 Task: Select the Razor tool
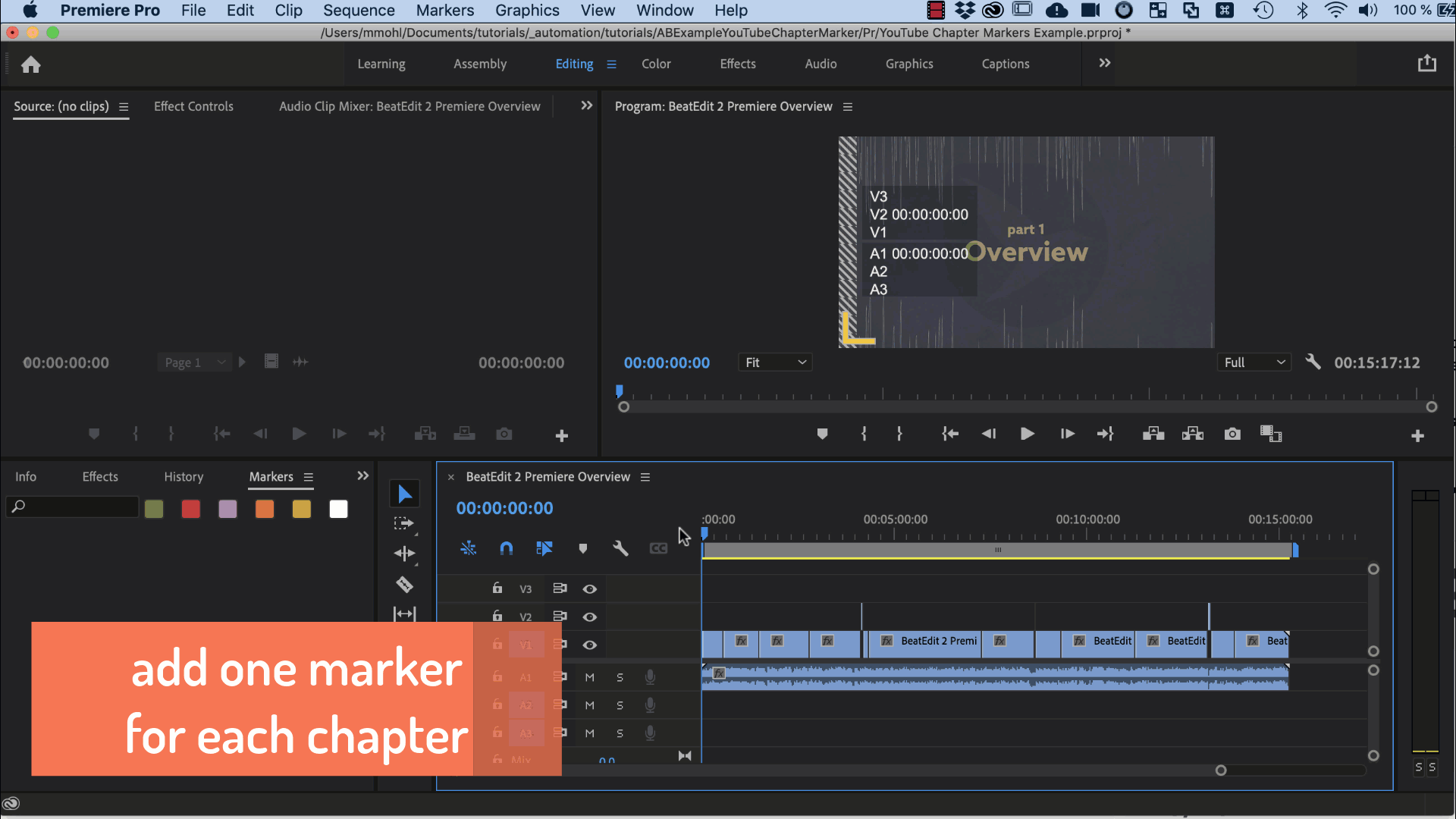click(404, 584)
